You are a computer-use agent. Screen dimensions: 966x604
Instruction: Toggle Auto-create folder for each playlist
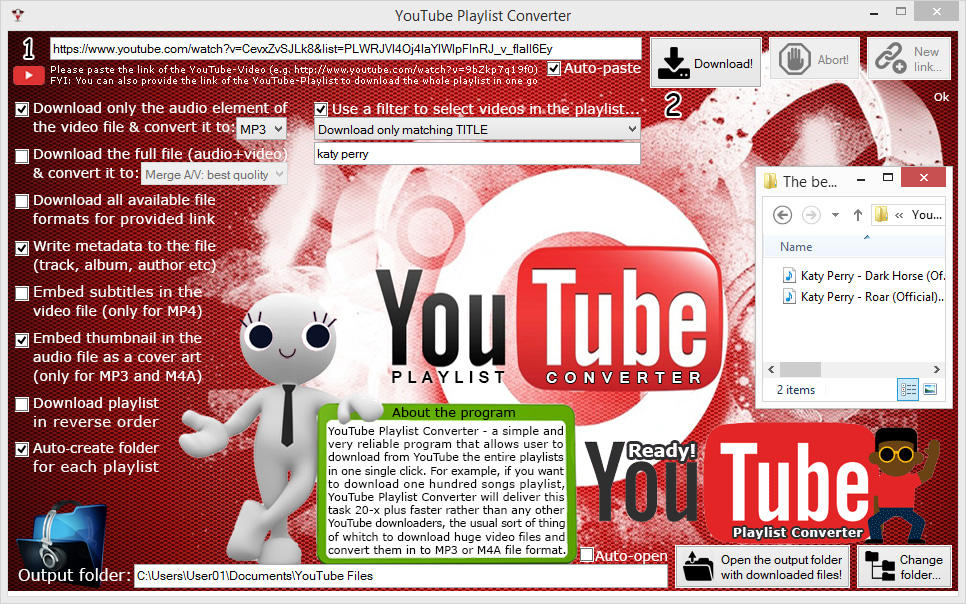pyautogui.click(x=22, y=449)
